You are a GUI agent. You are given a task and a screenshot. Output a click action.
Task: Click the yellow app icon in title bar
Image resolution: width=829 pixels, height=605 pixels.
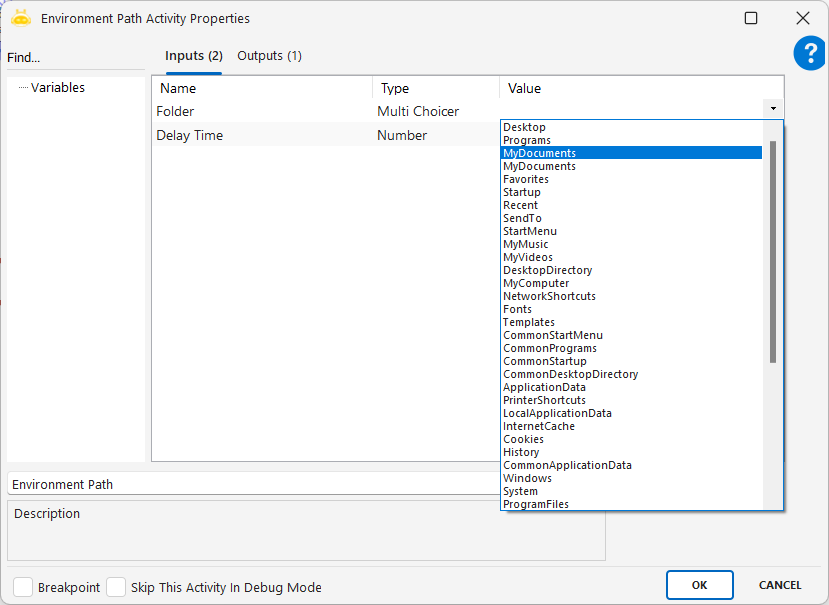[x=21, y=18]
